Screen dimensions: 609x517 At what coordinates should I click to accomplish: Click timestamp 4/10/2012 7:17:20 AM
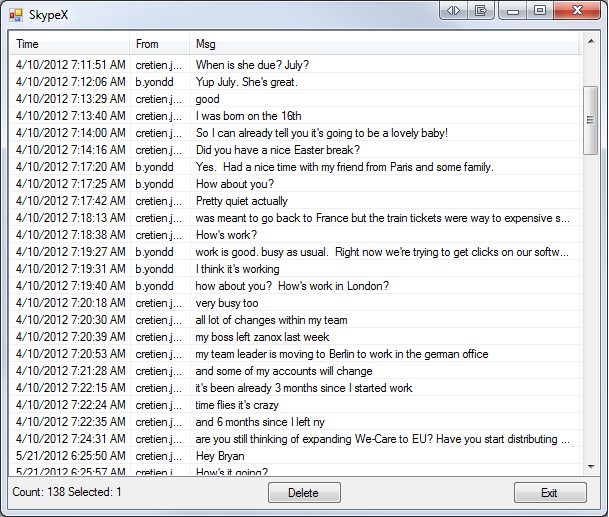[x=71, y=167]
